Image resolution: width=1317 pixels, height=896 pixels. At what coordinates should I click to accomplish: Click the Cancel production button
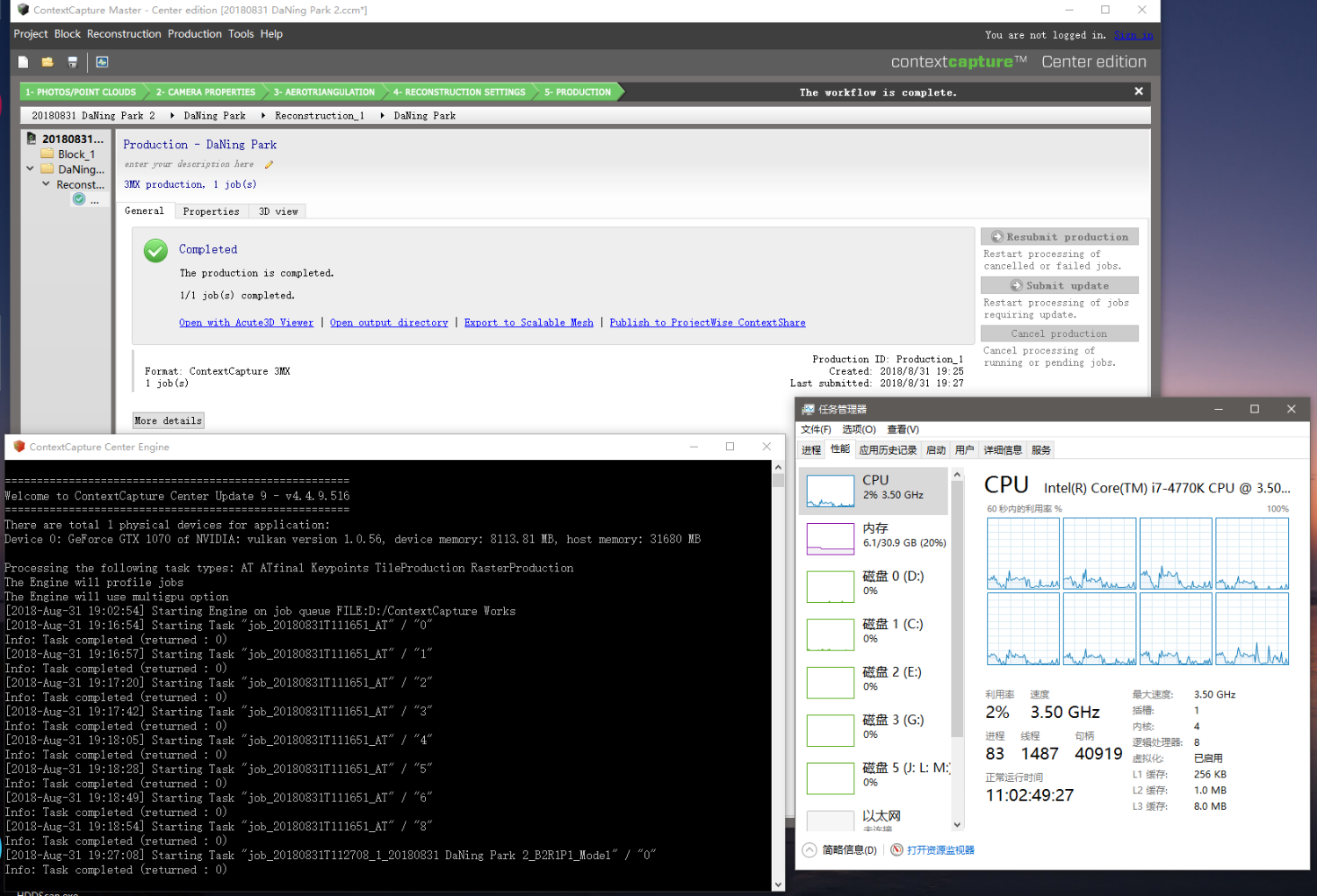coord(1060,333)
